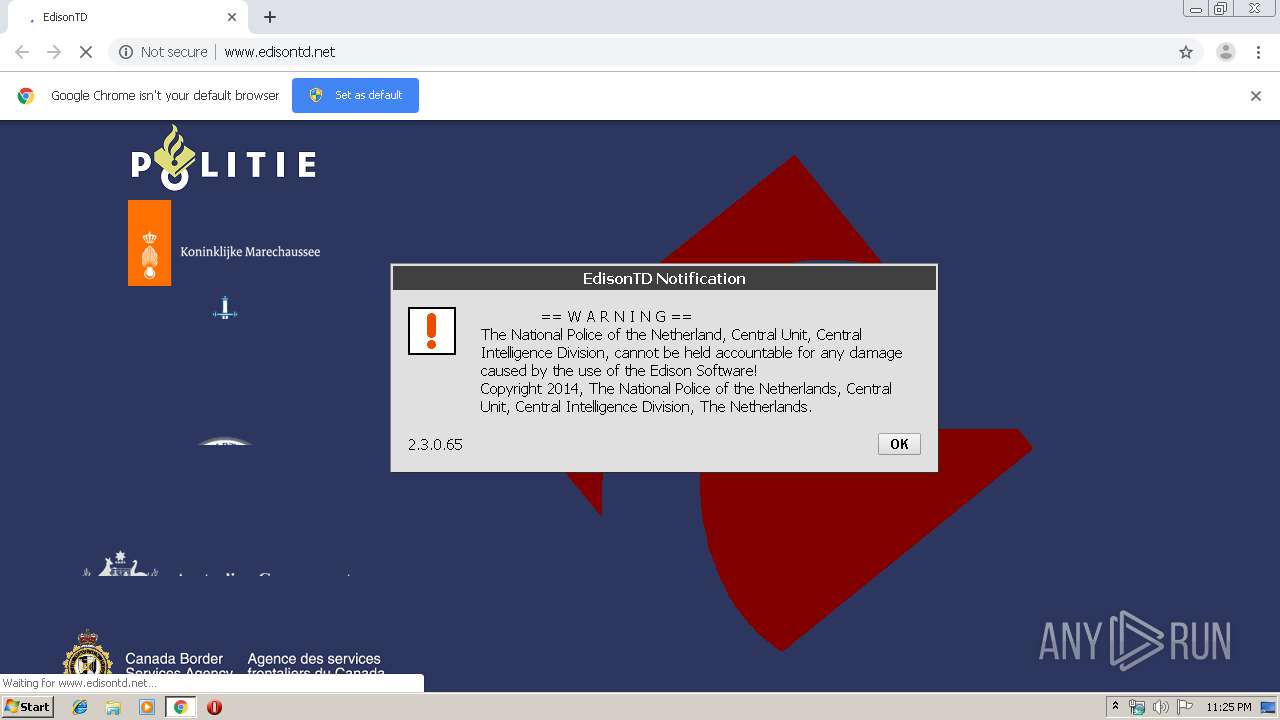Click the == W A R N I N G == heading
The height and width of the screenshot is (720, 1280).
[x=617, y=317]
